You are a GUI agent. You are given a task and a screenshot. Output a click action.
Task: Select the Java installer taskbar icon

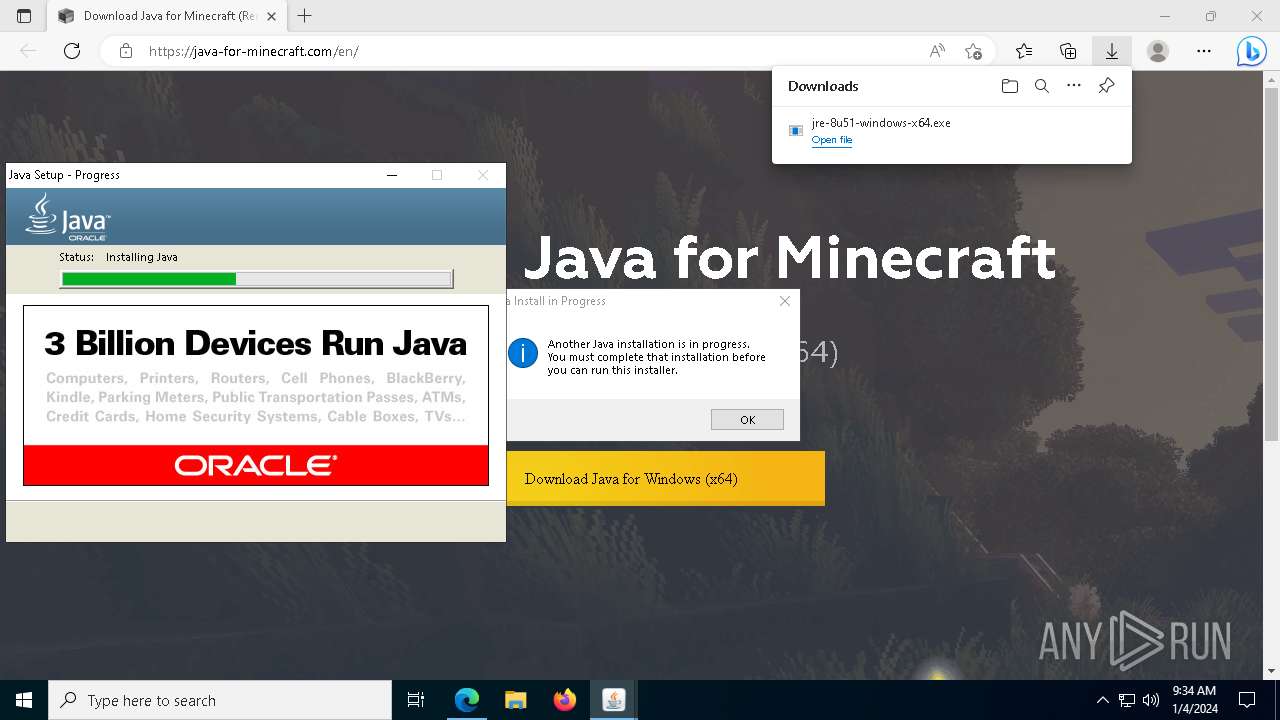point(614,700)
